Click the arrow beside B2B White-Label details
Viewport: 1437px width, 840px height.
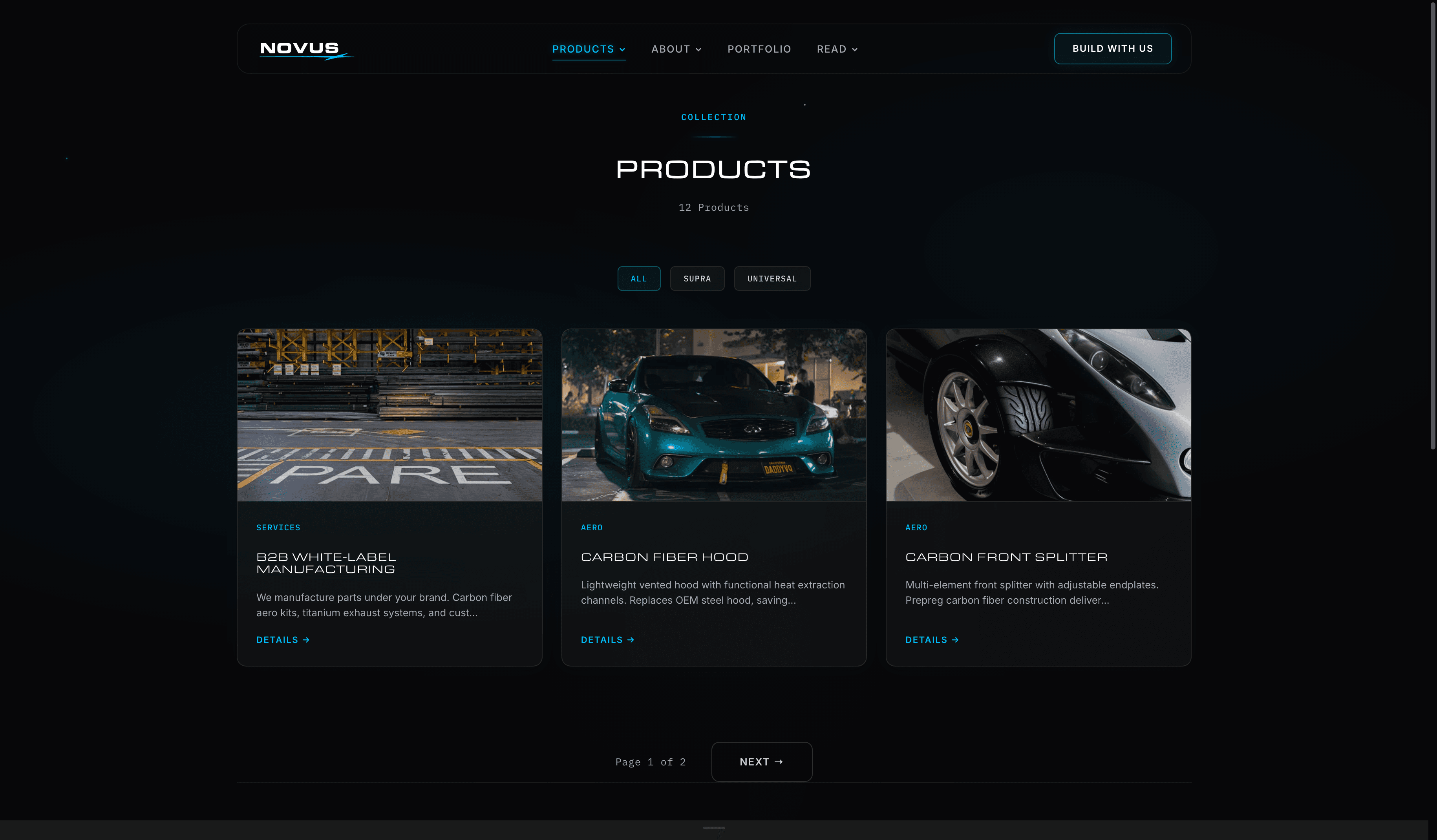click(x=305, y=639)
